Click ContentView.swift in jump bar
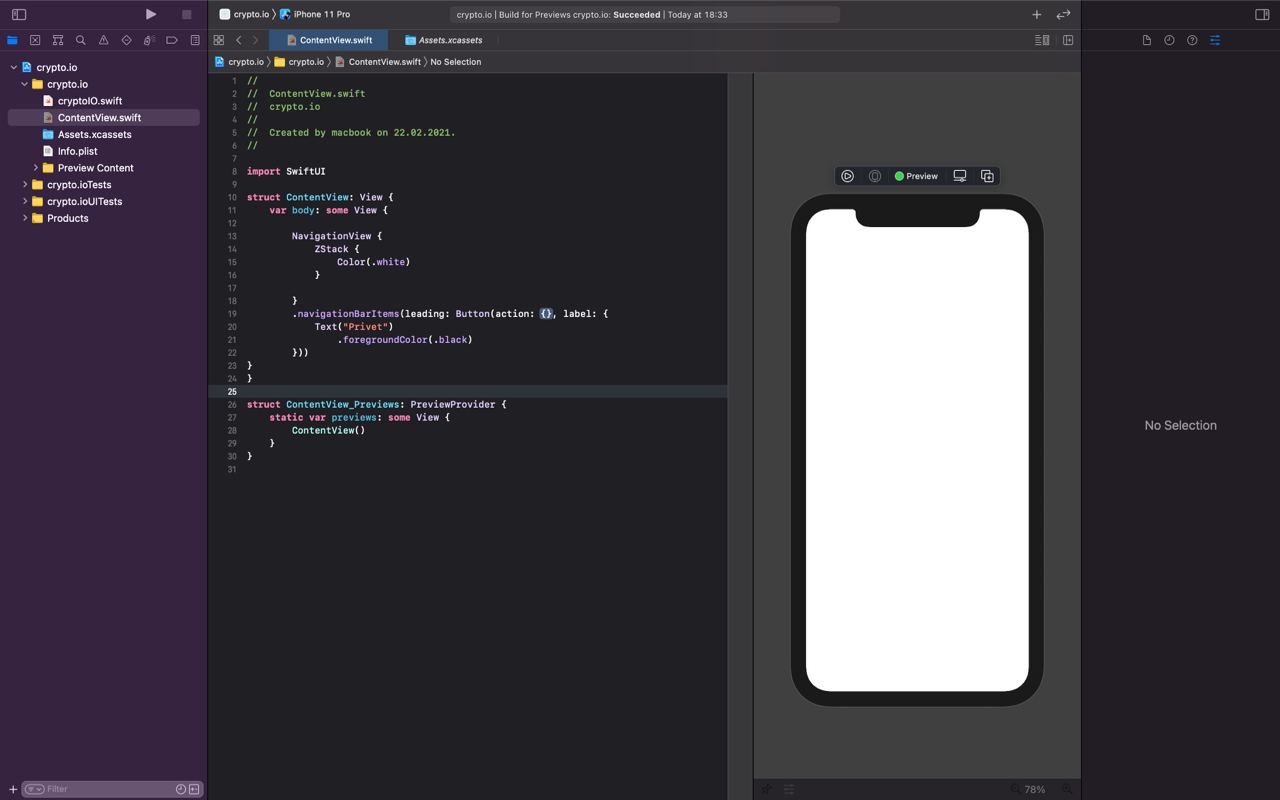Screen dimensions: 1280x800 tap(378, 62)
